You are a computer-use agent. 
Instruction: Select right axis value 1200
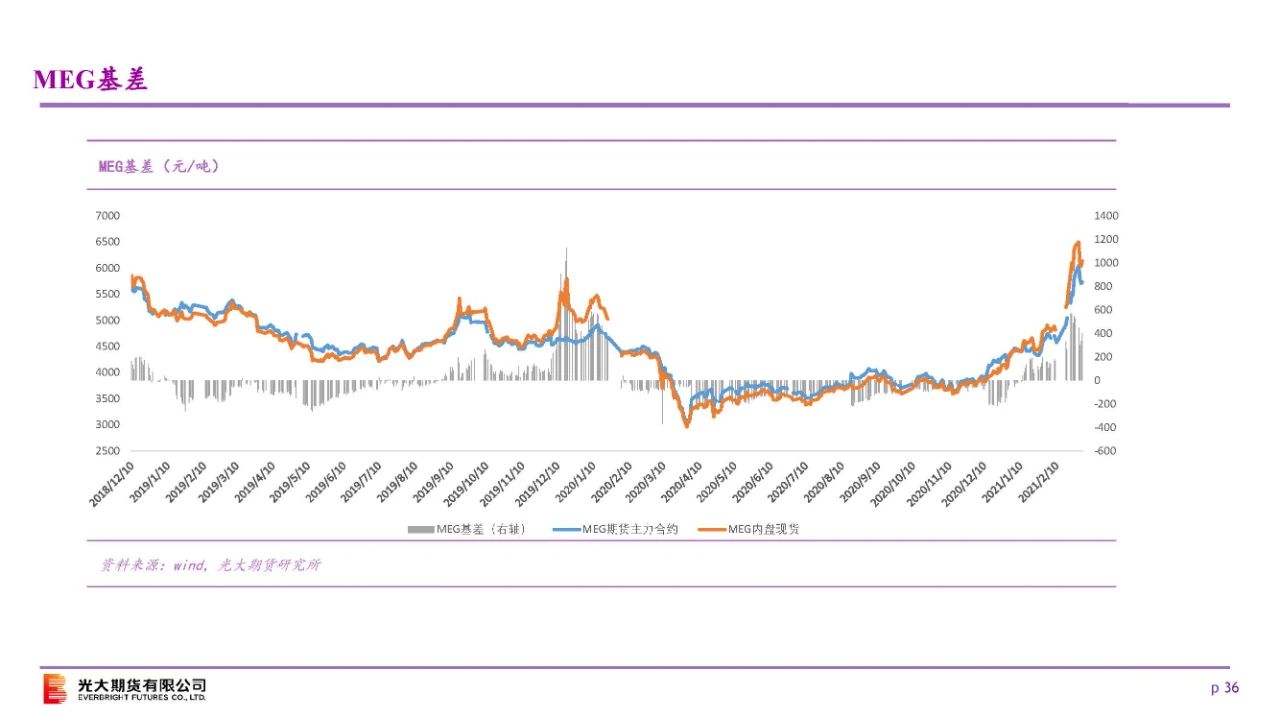coord(1107,240)
